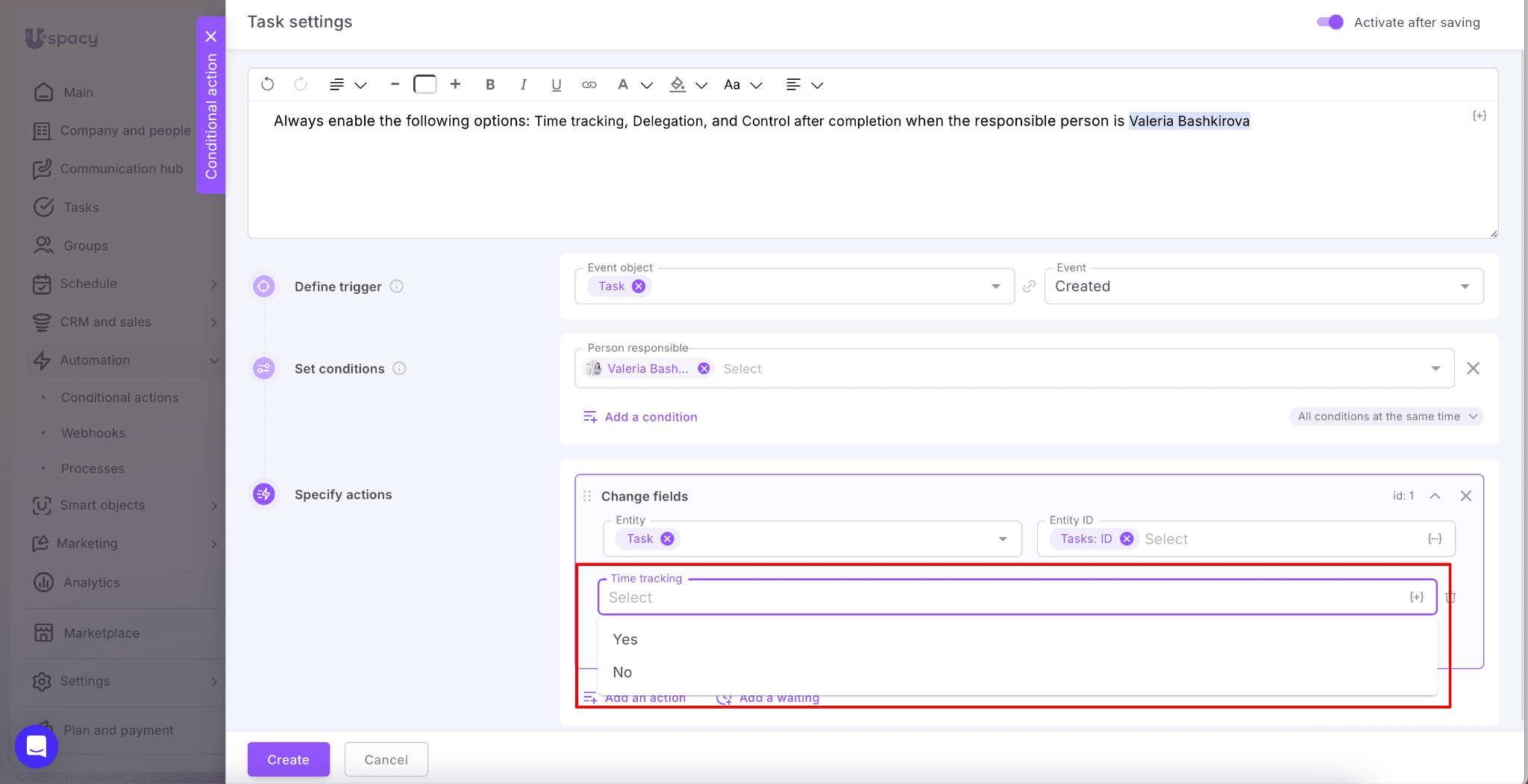Open the Event dropdown showing Created
The height and width of the screenshot is (784, 1528).
[x=1263, y=286]
